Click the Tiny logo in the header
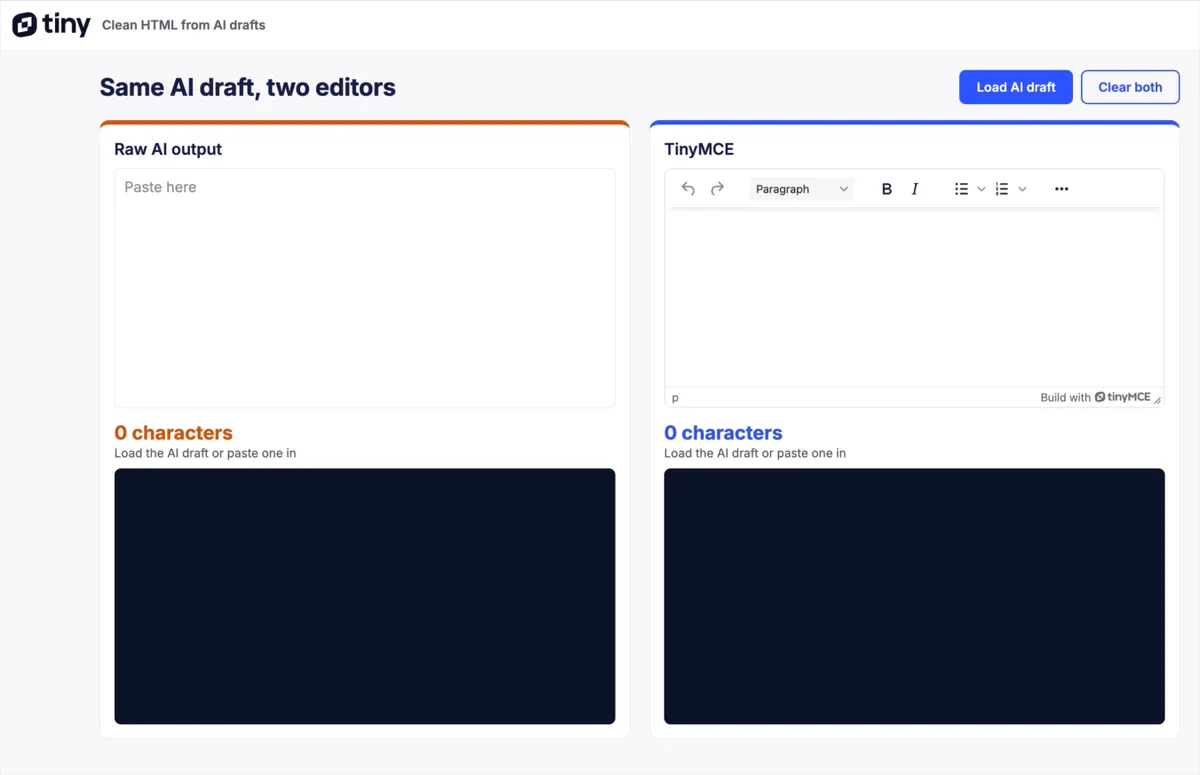Viewport: 1200px width, 775px height. [x=51, y=25]
